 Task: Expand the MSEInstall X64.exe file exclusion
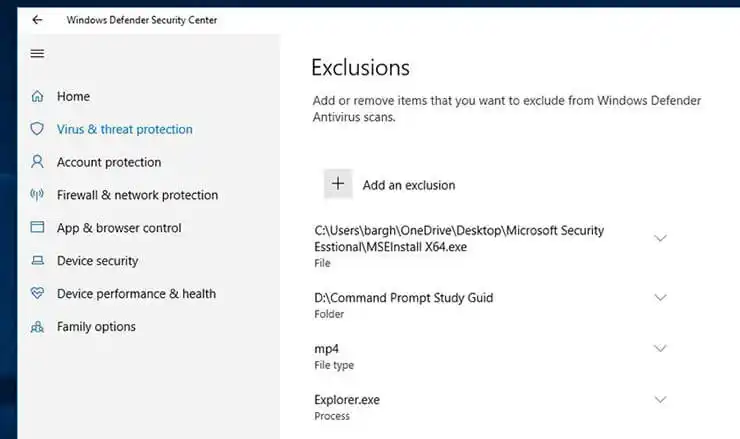click(660, 238)
